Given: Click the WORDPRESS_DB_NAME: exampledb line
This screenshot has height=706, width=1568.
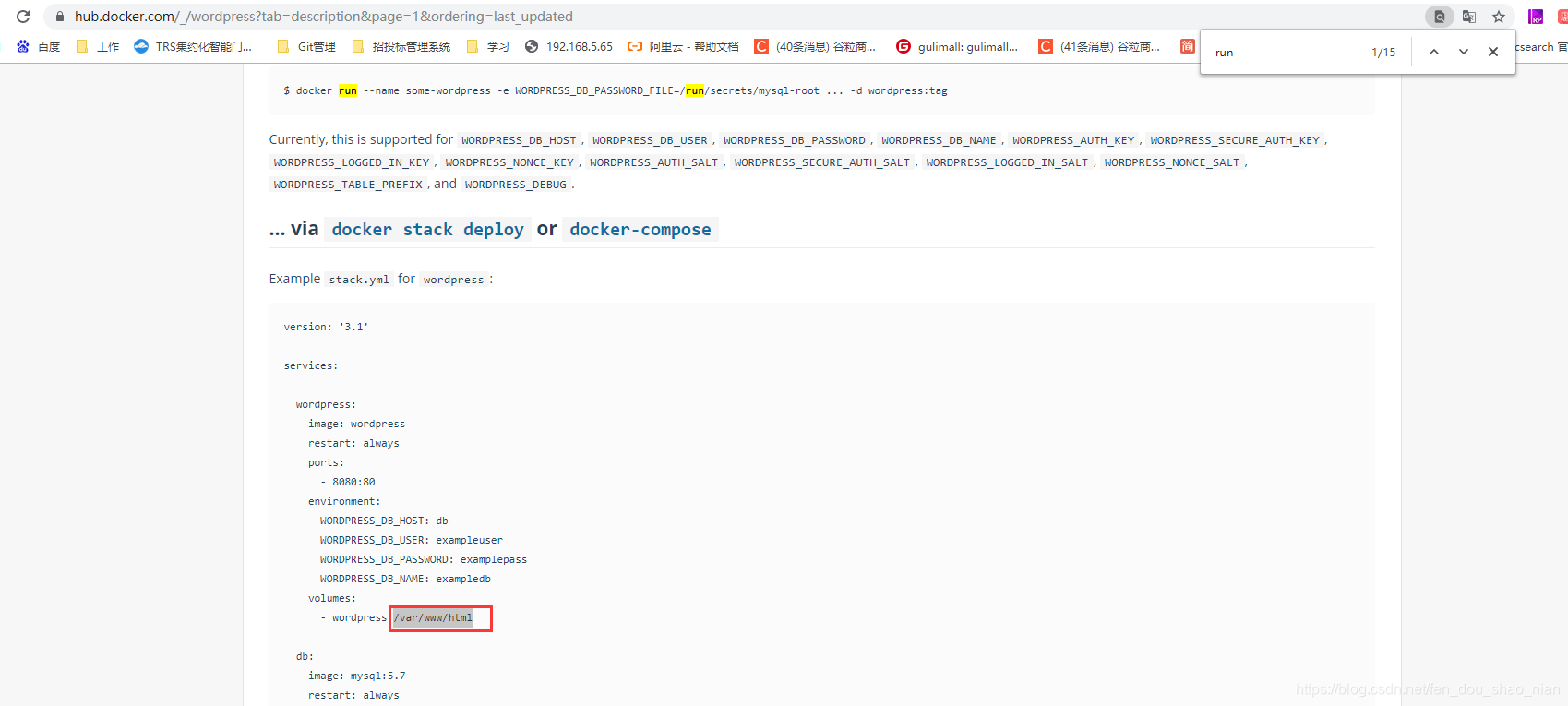Looking at the screenshot, I should point(405,579).
